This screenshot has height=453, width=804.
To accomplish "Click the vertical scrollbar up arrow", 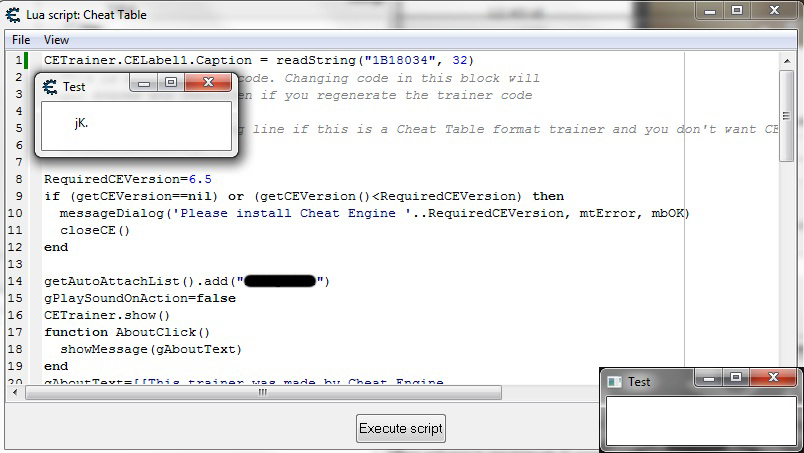I will coord(787,61).
